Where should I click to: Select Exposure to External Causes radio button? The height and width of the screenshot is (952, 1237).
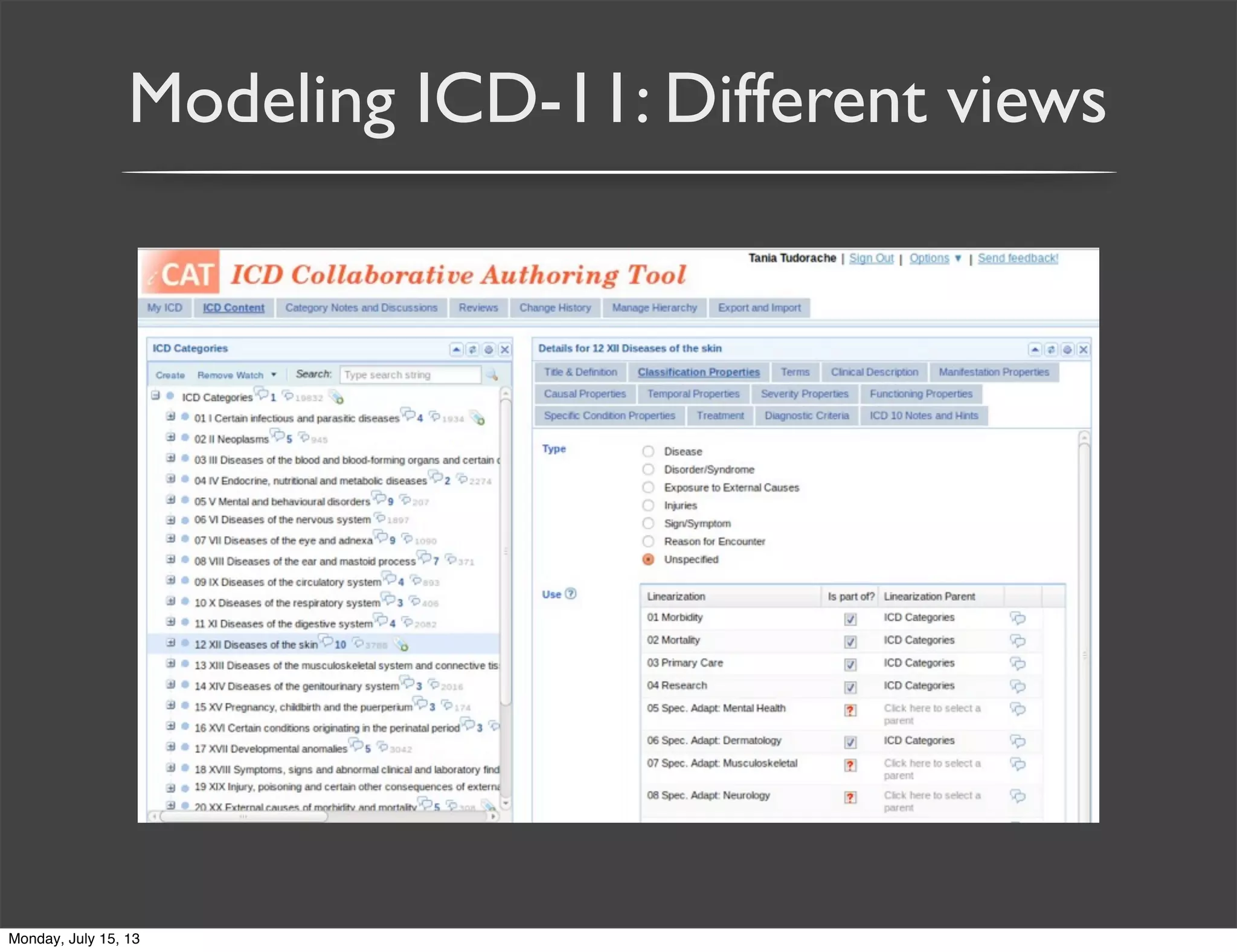click(648, 487)
